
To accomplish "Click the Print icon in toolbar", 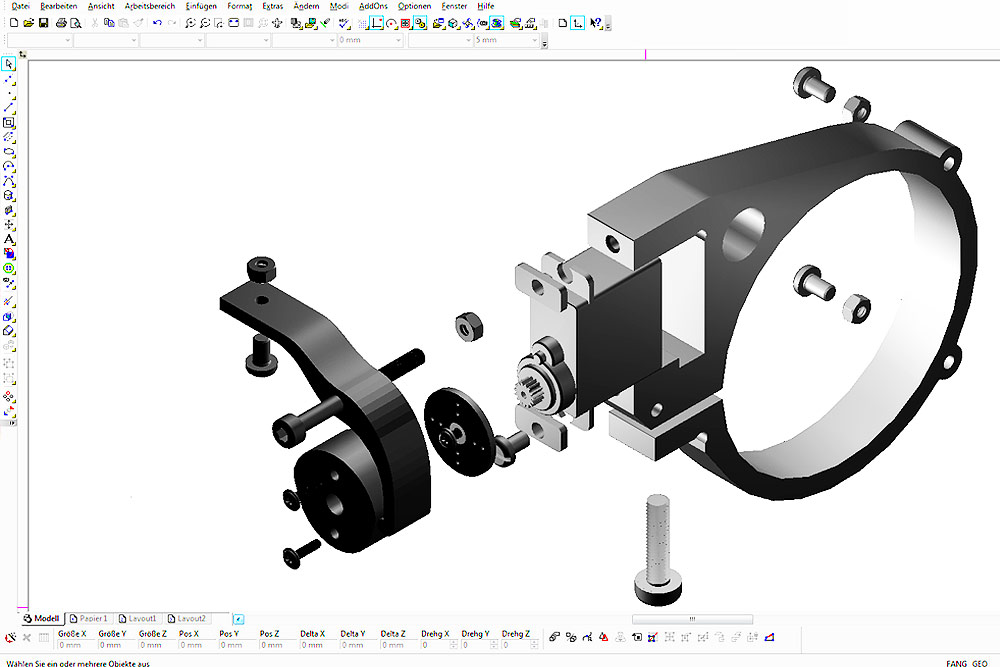I will coord(61,22).
